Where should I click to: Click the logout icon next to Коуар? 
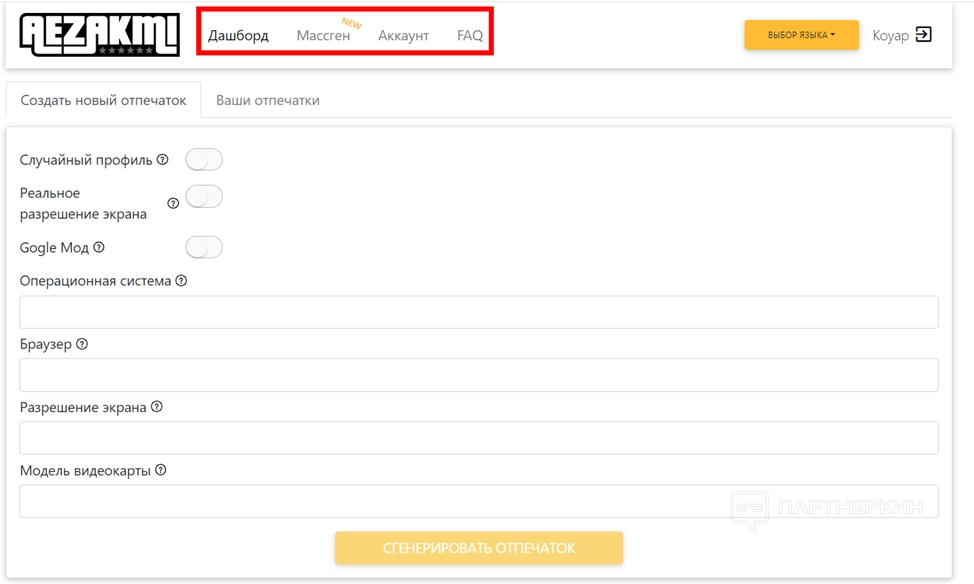click(924, 35)
